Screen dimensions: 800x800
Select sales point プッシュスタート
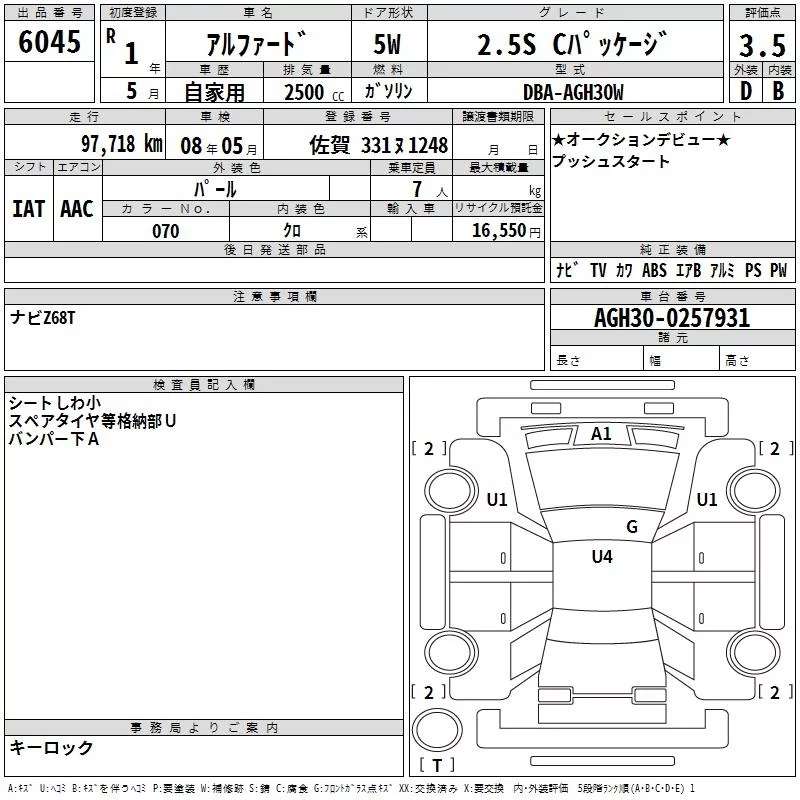tap(611, 161)
